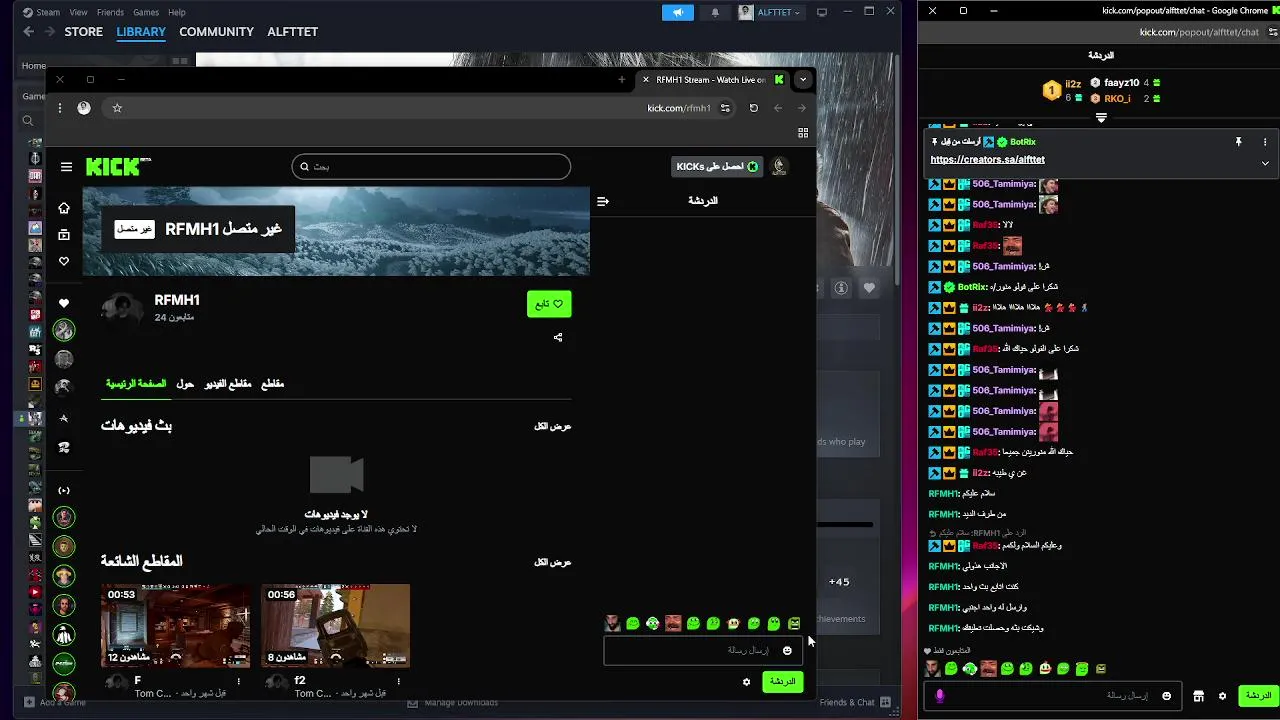1280x720 pixels.
Task: Click kick.com/rfmh1 address bar
Action: click(679, 108)
